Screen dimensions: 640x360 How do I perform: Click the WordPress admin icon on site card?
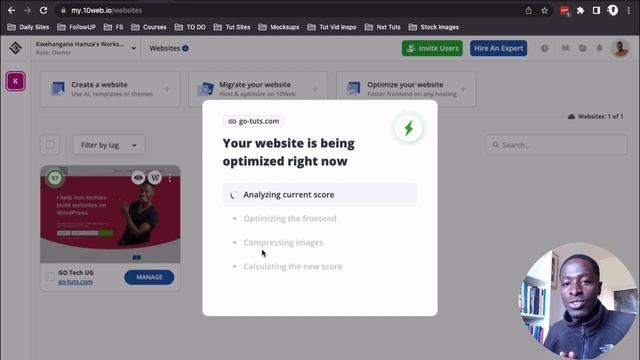[x=155, y=178]
